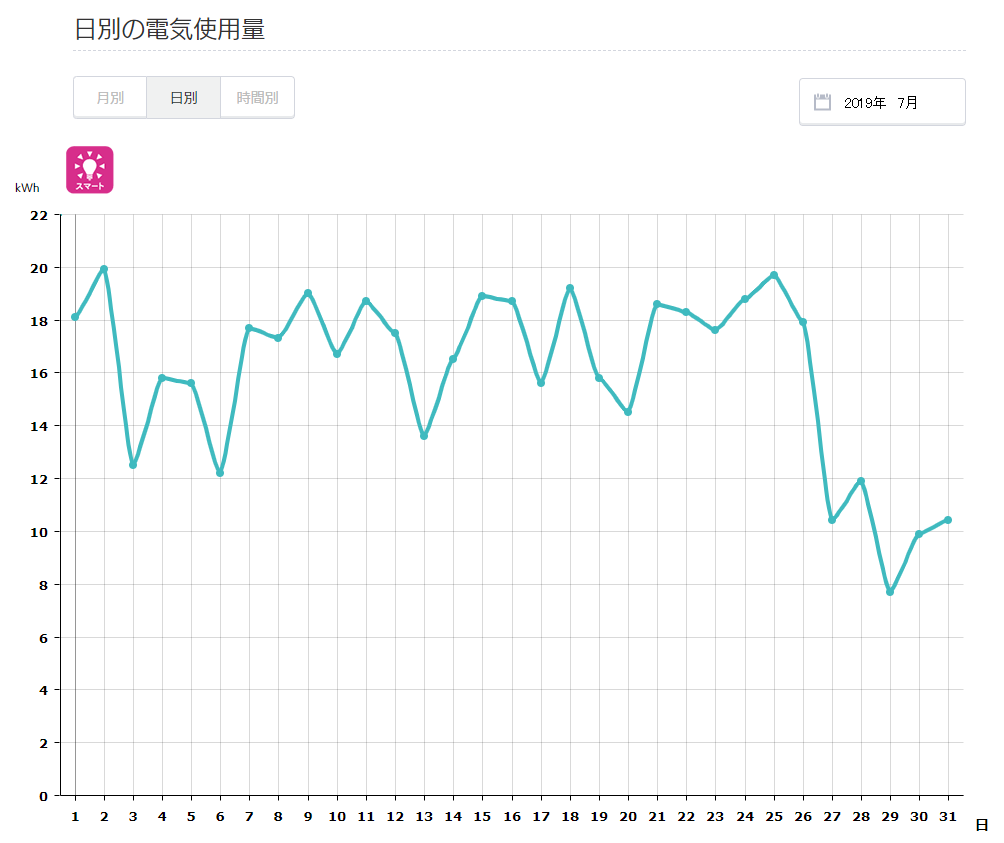Viewport: 1004px width, 843px height.
Task: Click the data point for day 14
Action: click(x=453, y=359)
